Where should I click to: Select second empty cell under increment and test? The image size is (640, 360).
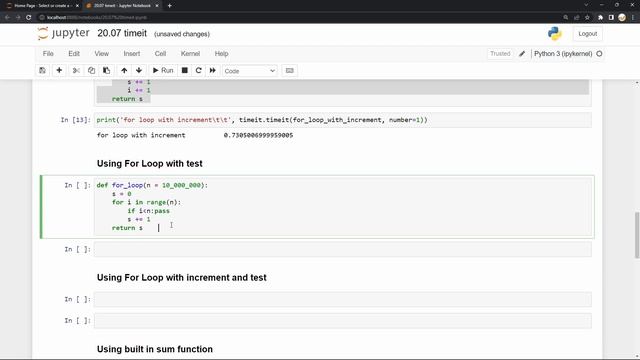coord(343,321)
